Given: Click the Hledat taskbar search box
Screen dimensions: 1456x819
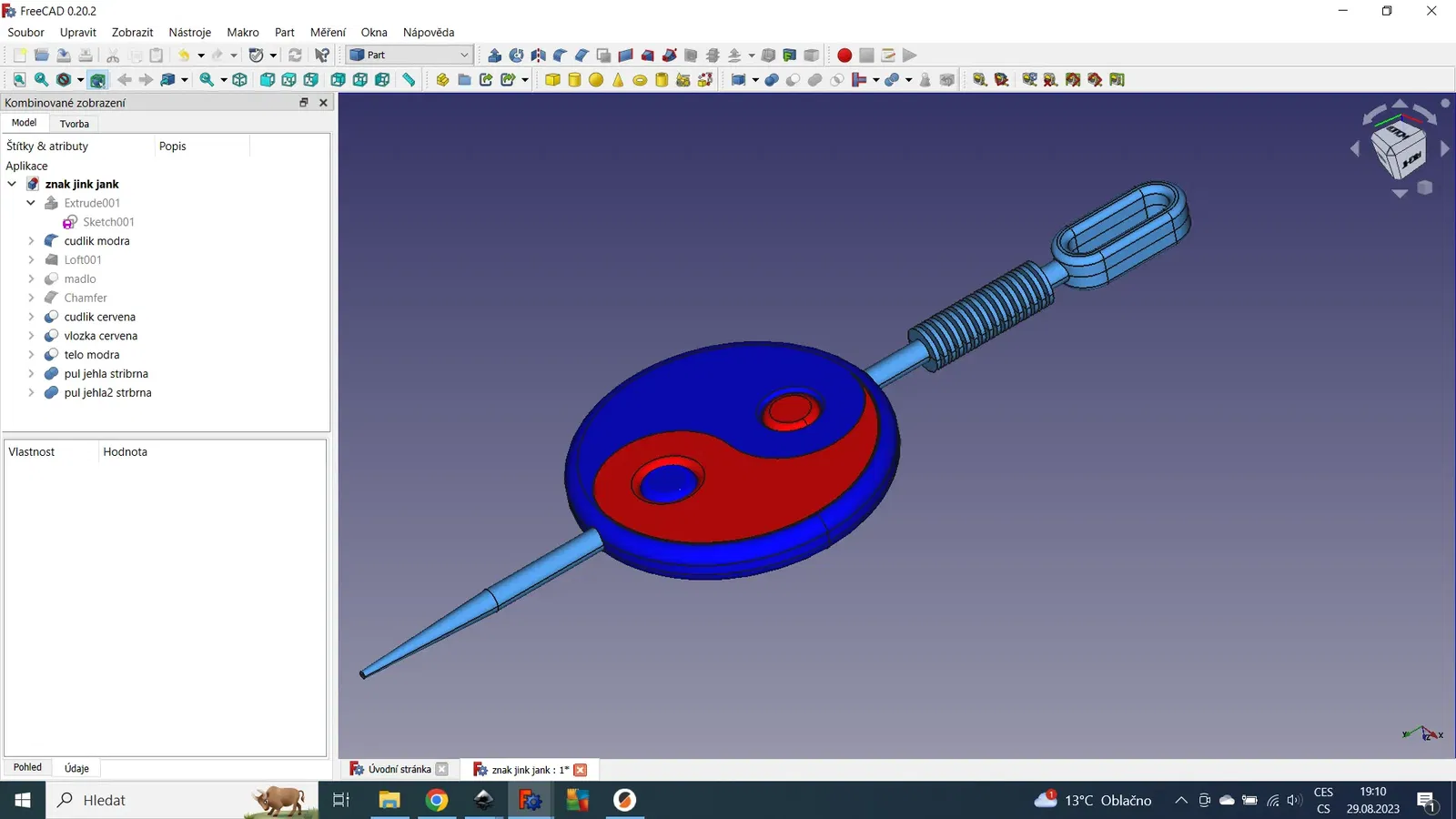Looking at the screenshot, I should click(x=182, y=800).
